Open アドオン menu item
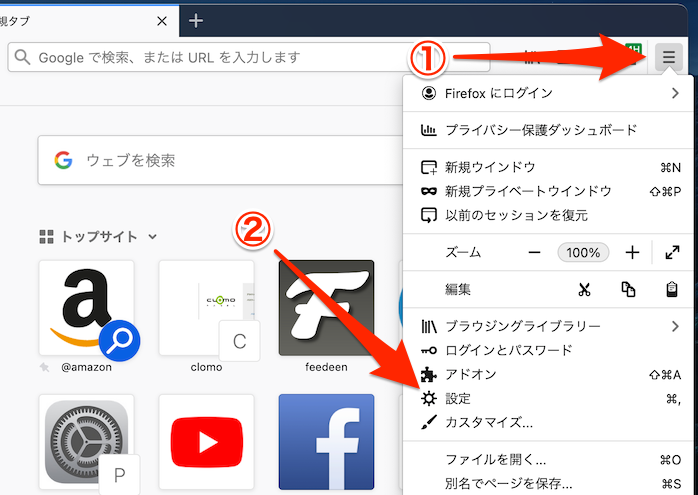The width and height of the screenshot is (698, 495). 548,374
